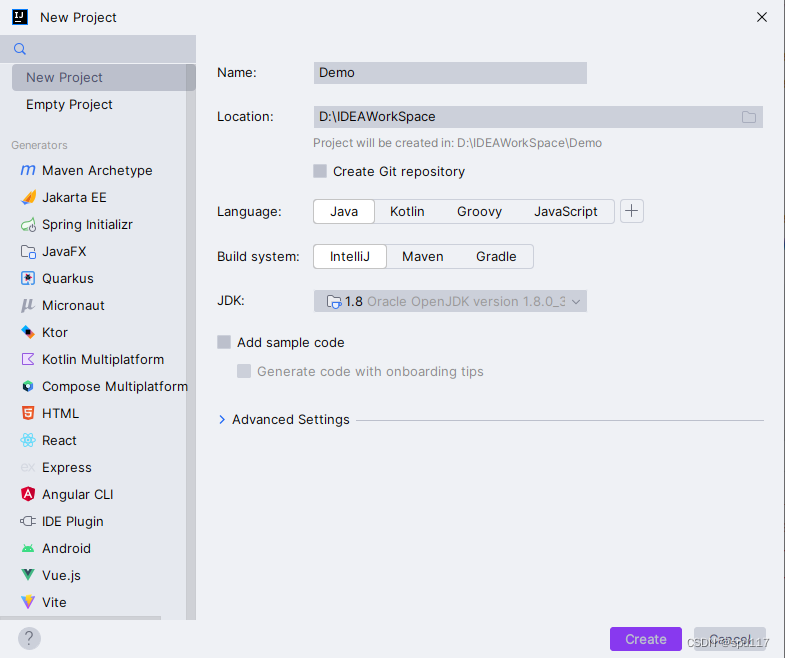Click the Kotlin Multiplatform icon

(x=28, y=360)
